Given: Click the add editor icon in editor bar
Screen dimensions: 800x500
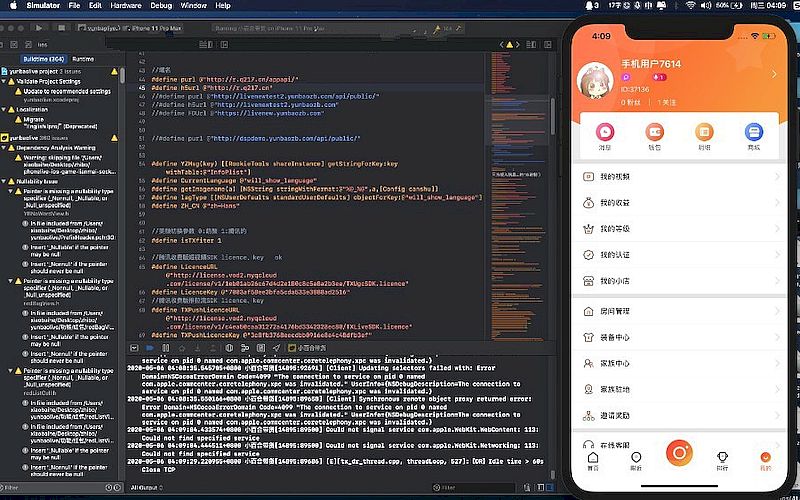Looking at the screenshot, I should pyautogui.click(x=547, y=45).
